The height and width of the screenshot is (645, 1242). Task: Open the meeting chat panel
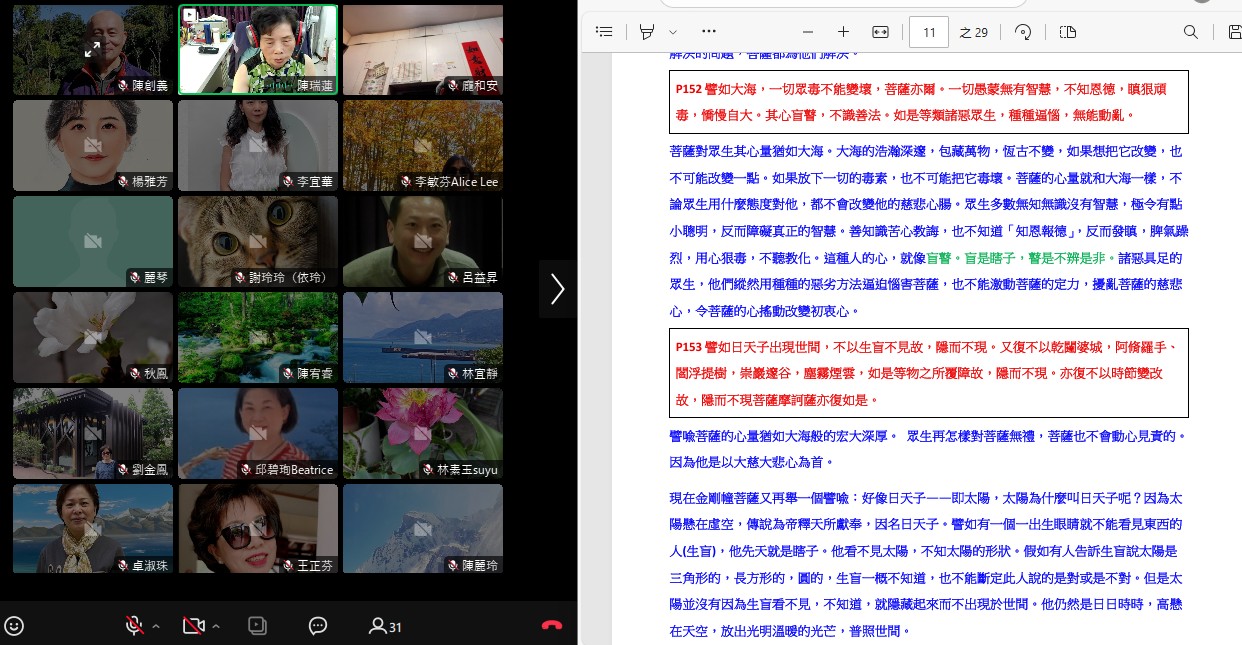(x=318, y=626)
